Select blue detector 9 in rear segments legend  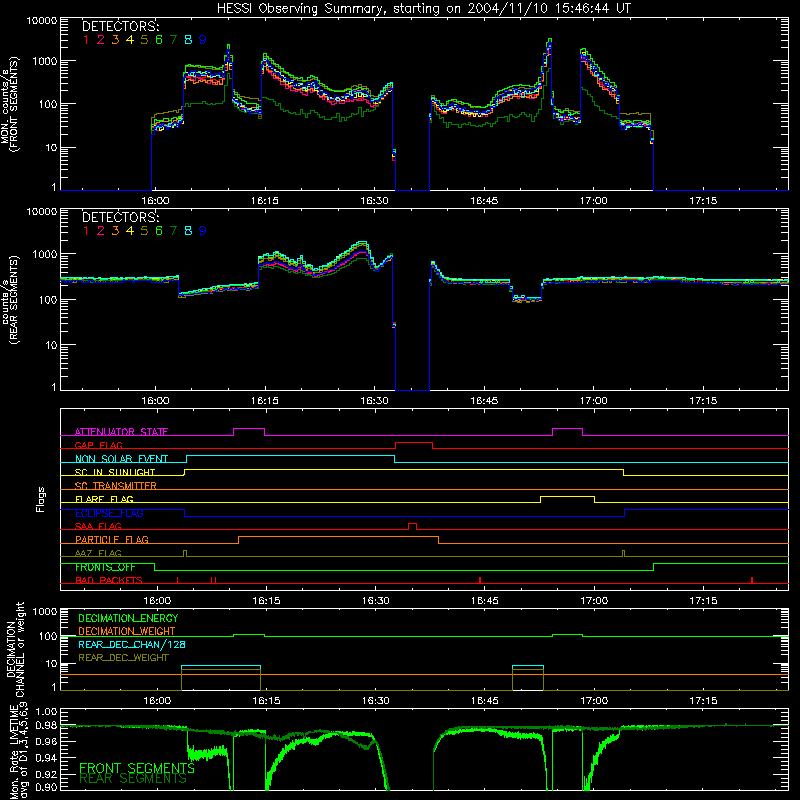point(203,231)
